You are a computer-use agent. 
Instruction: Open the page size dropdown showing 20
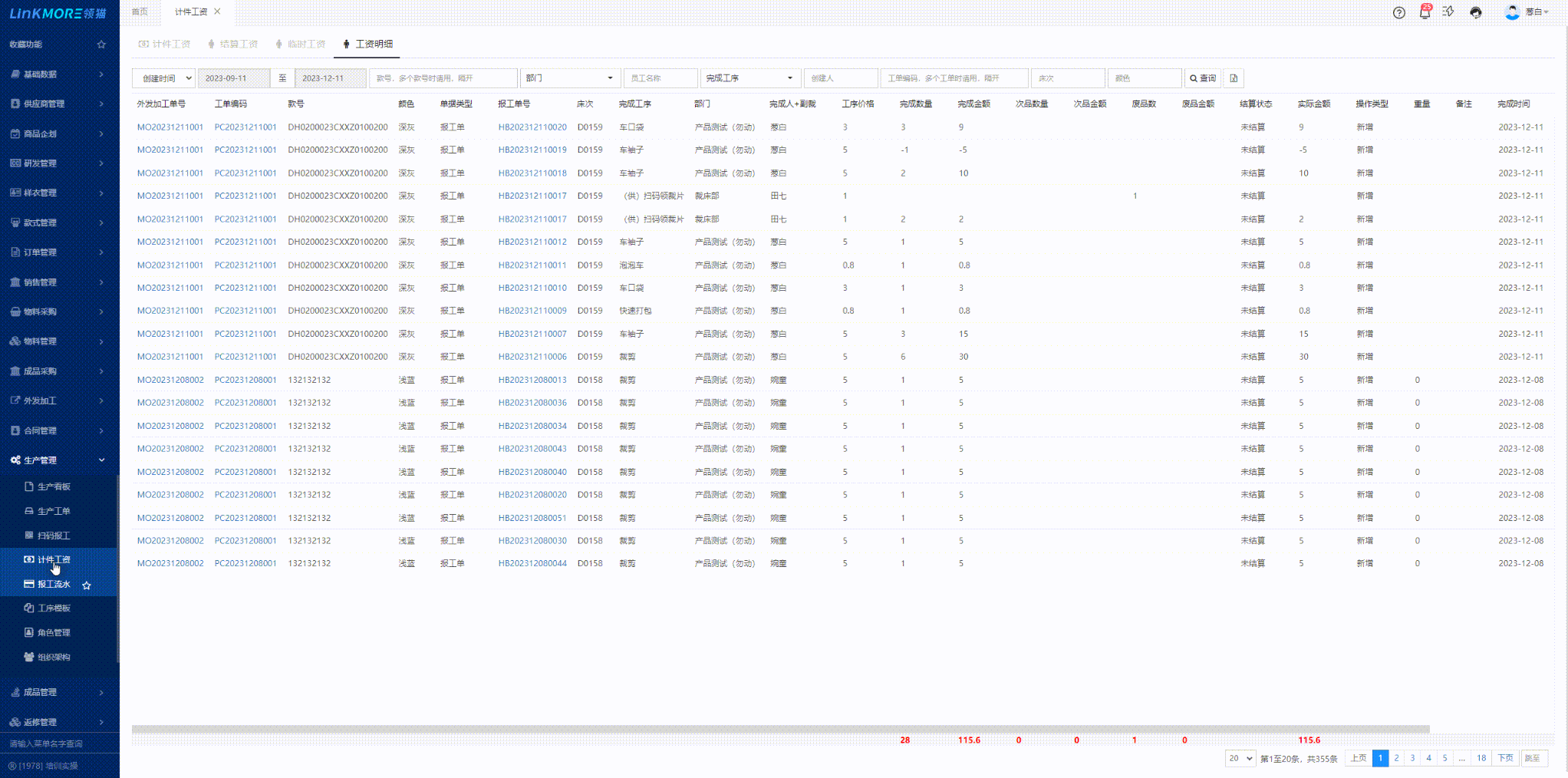tap(1240, 758)
